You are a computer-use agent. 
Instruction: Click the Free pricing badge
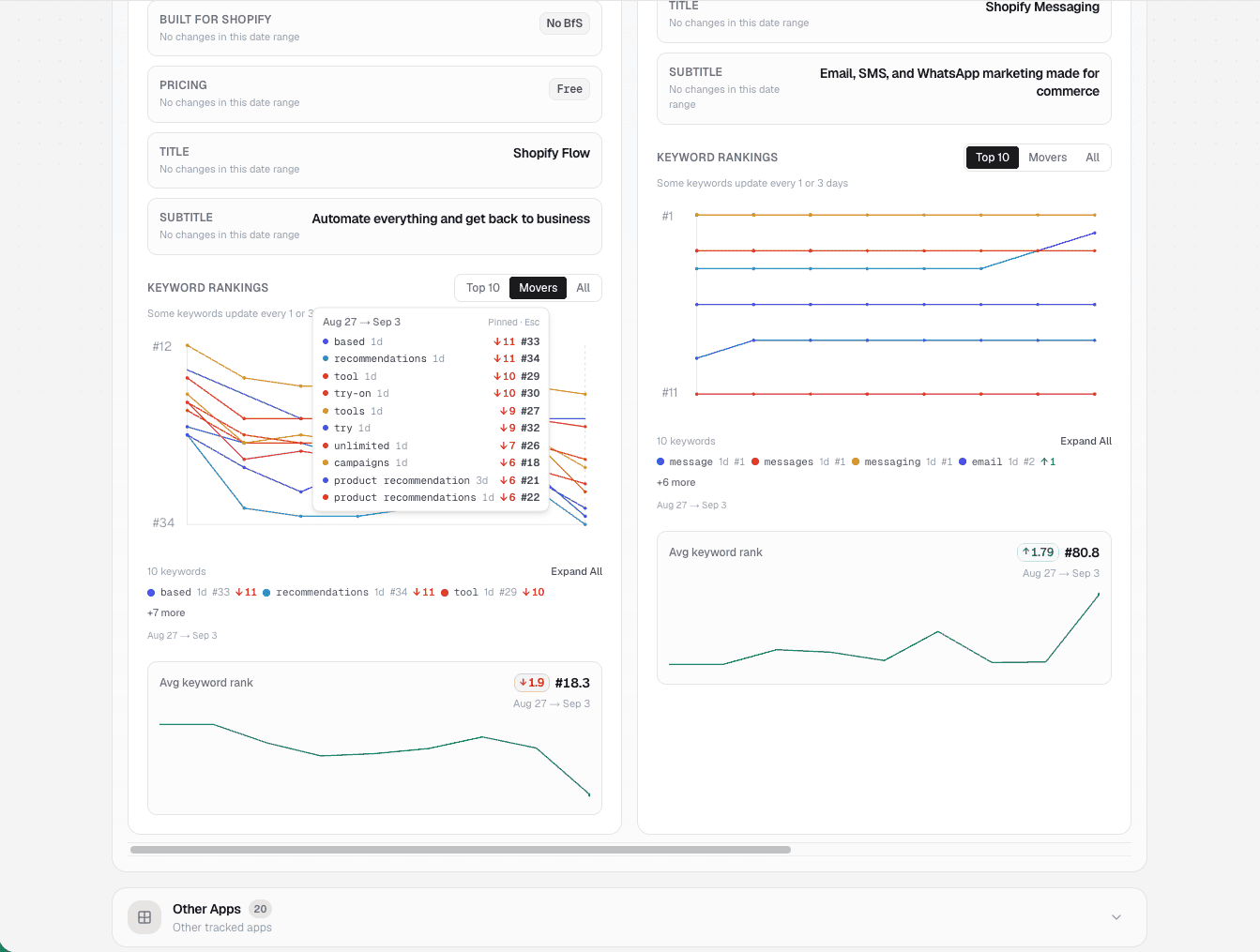(569, 89)
